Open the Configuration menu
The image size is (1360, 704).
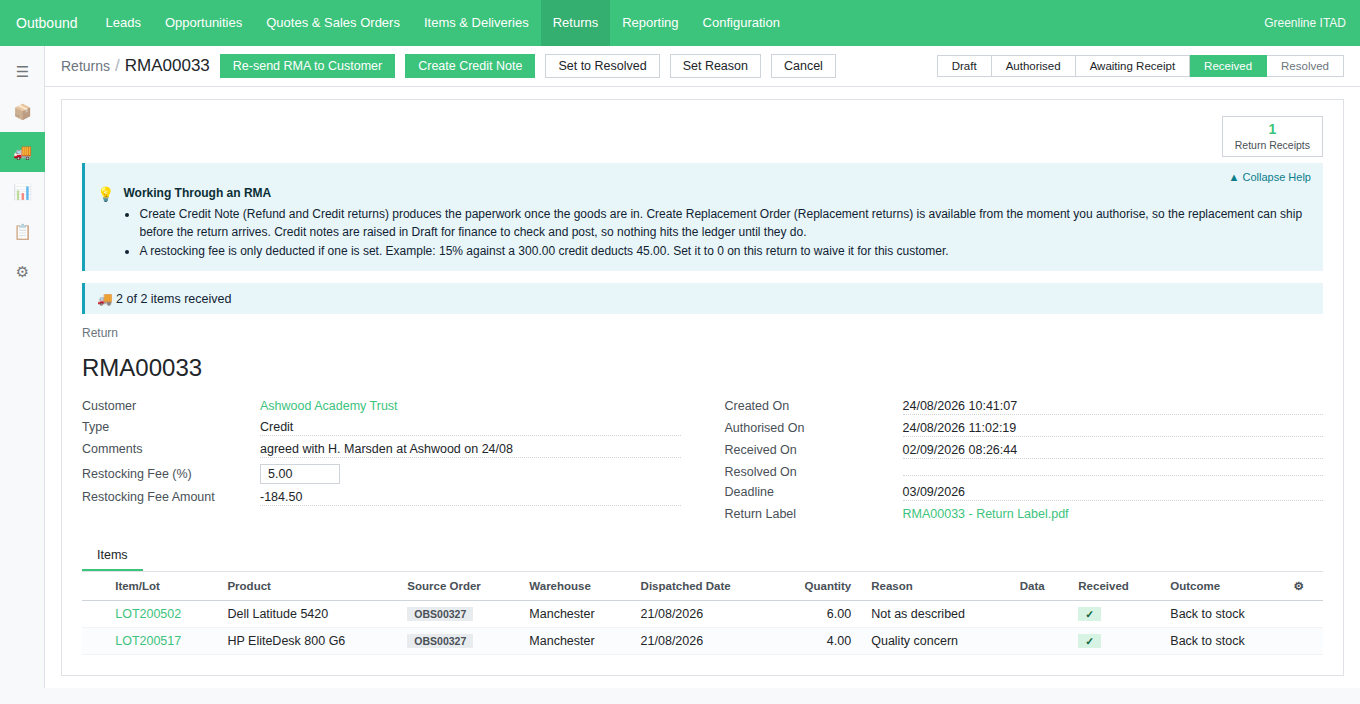(x=741, y=23)
